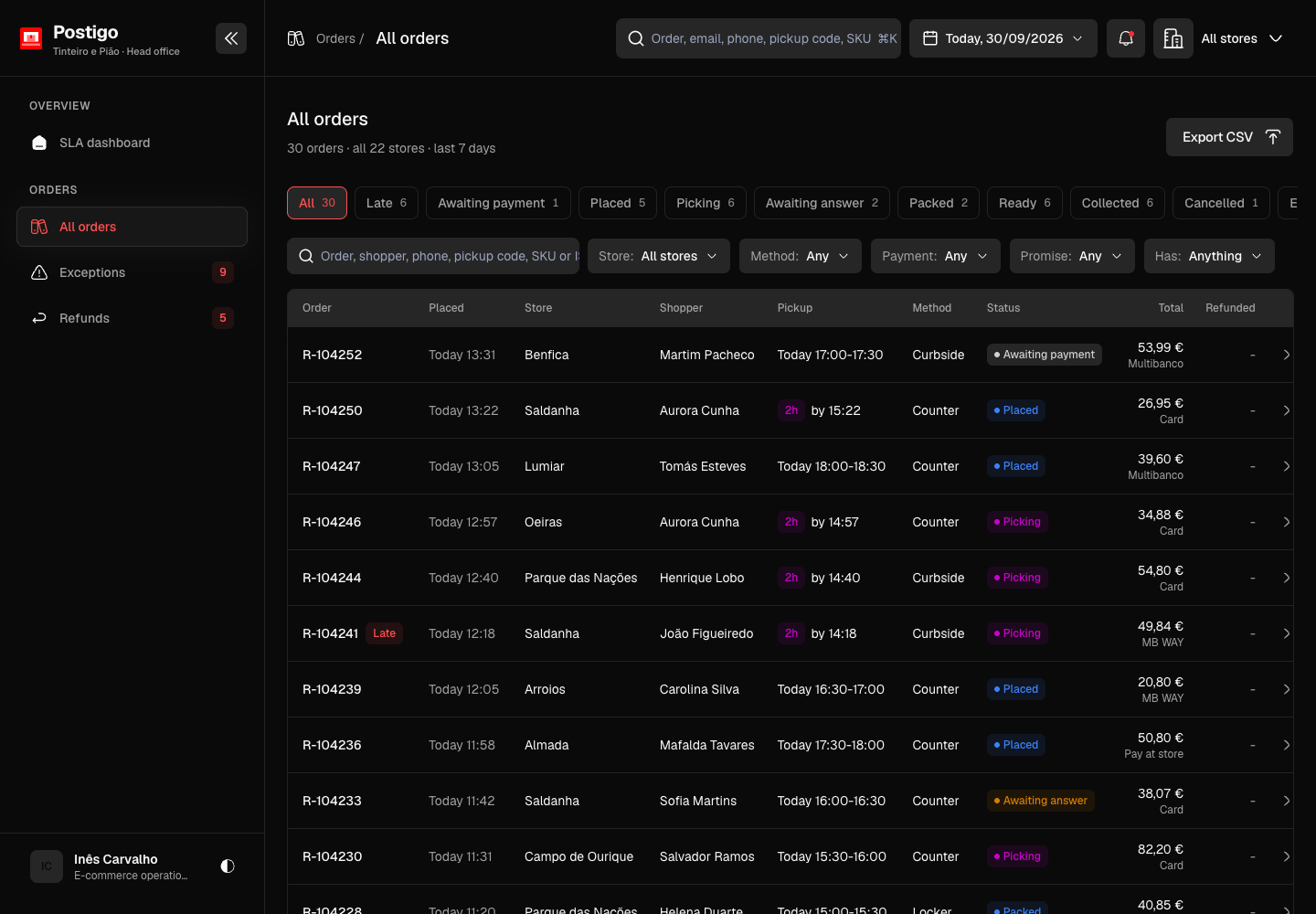Open row arrow for order R-104236
This screenshot has height=914, width=1316.
1286,745
